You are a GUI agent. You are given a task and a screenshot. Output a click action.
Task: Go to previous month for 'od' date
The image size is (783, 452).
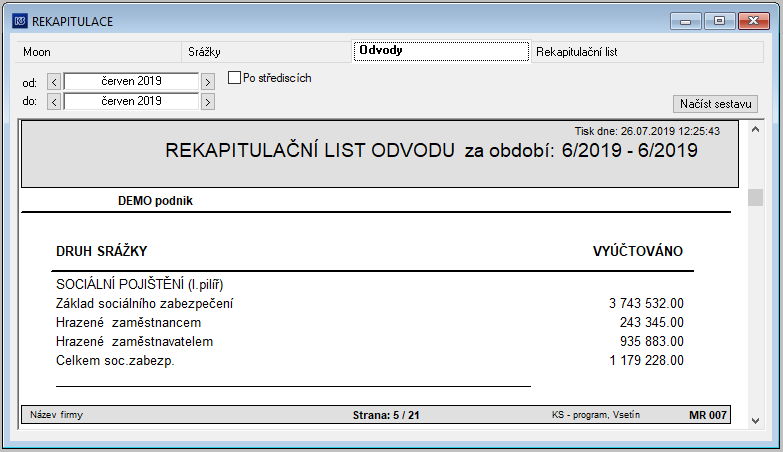(x=54, y=81)
